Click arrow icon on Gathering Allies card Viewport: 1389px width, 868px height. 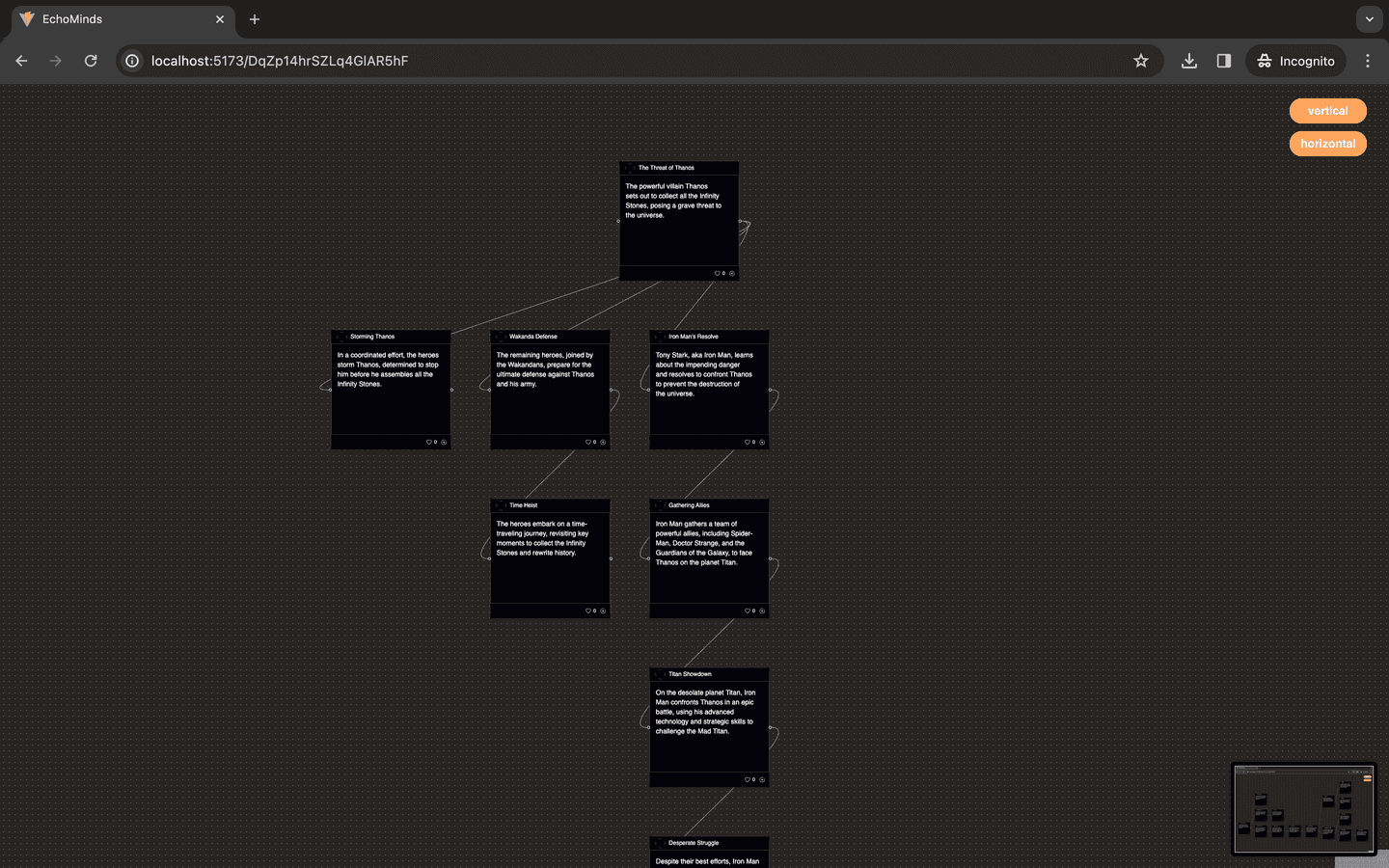tap(762, 611)
